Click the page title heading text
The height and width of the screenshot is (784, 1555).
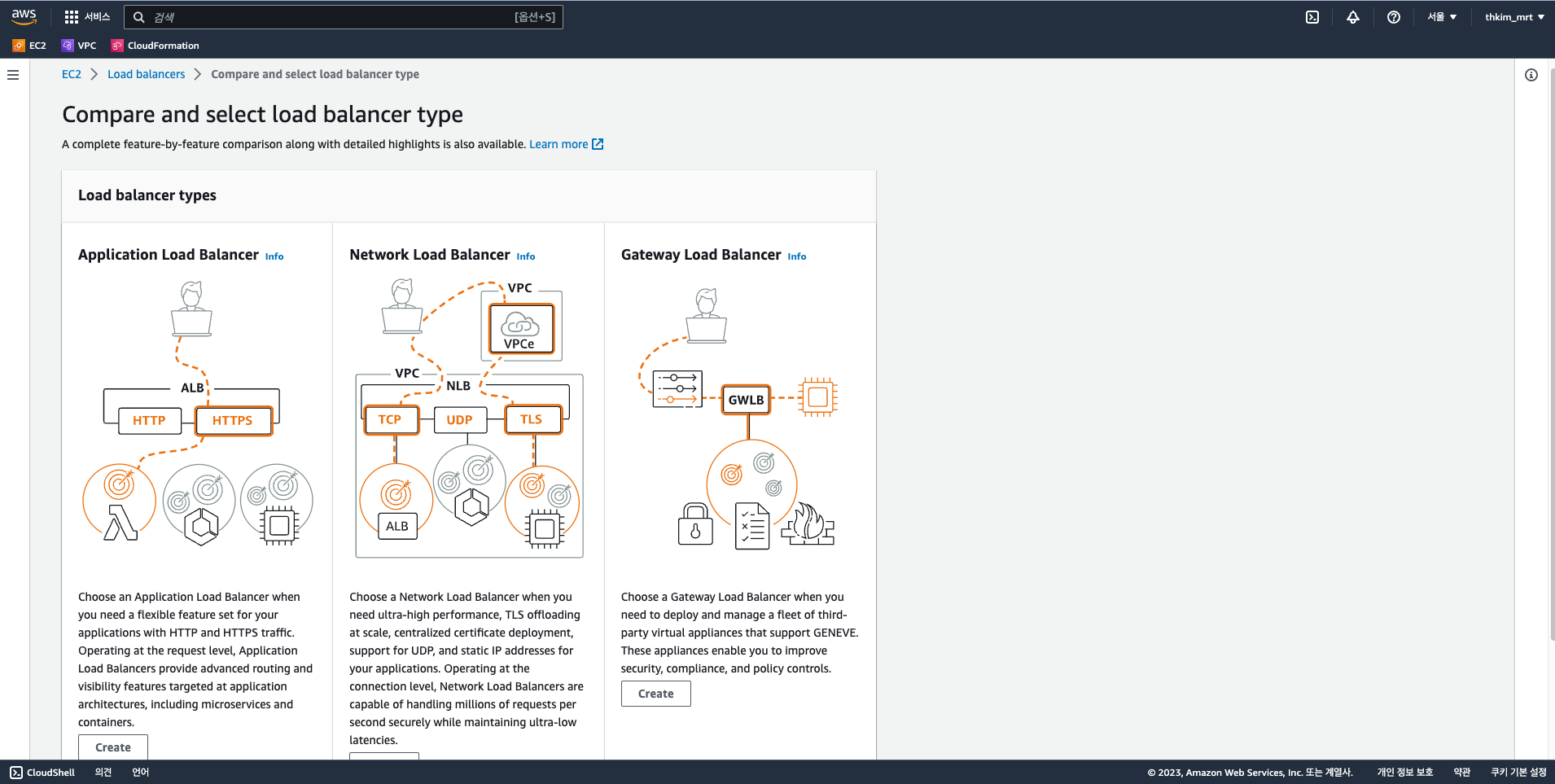pos(262,115)
